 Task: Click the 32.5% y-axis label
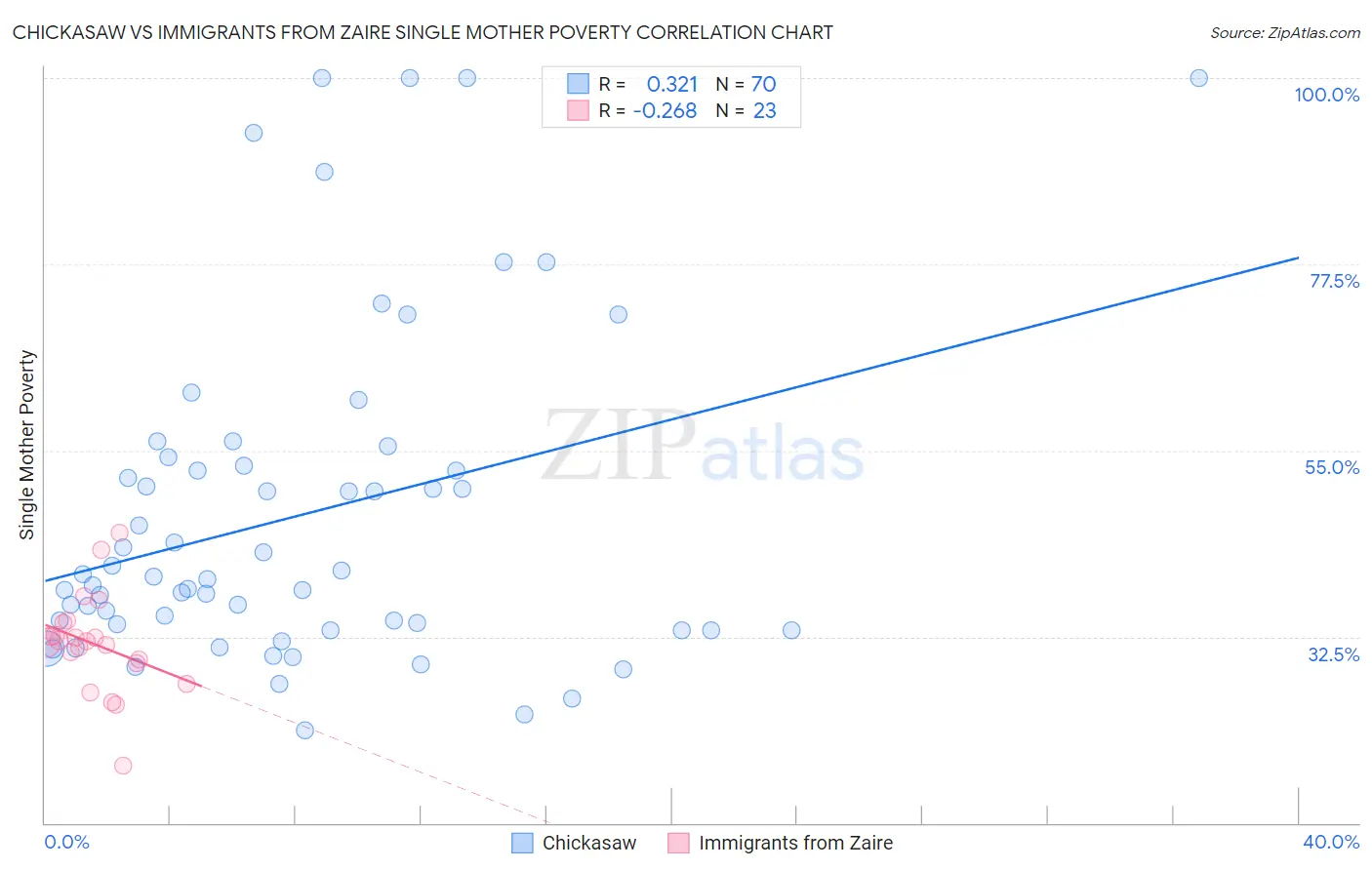(x=1333, y=654)
